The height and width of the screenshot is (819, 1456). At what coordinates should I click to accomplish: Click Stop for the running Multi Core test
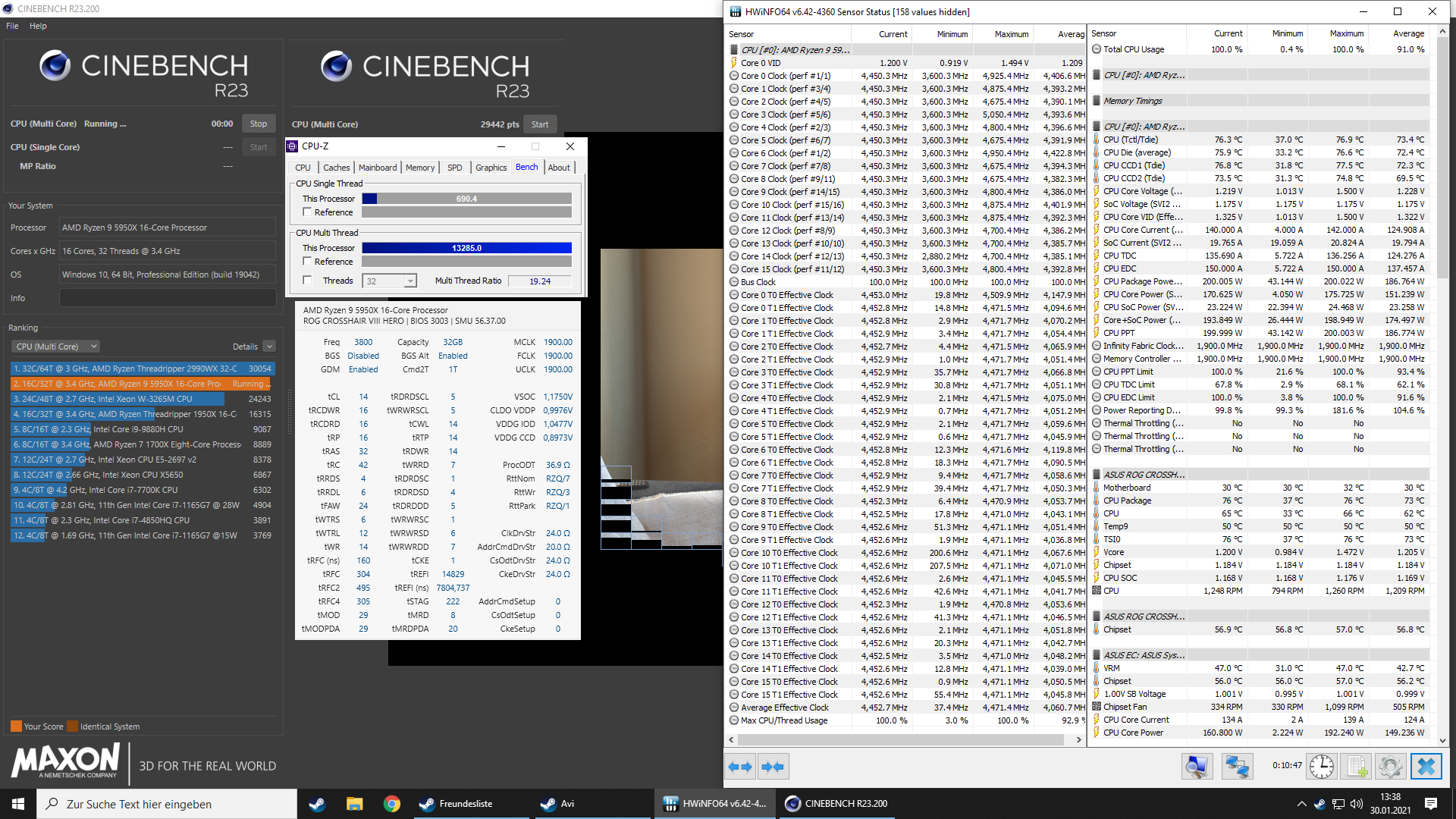tap(259, 124)
